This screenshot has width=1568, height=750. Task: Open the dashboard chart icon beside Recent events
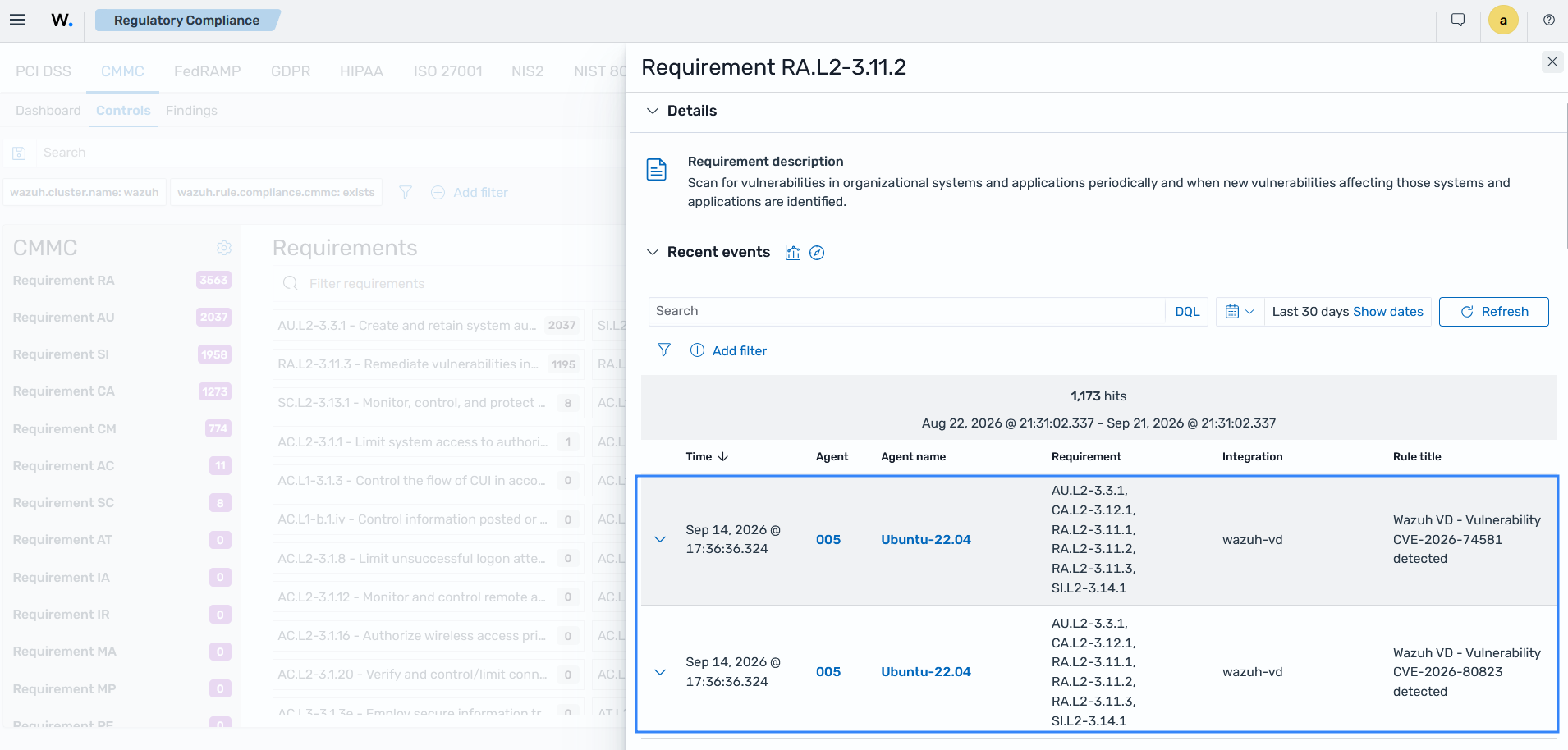point(792,253)
